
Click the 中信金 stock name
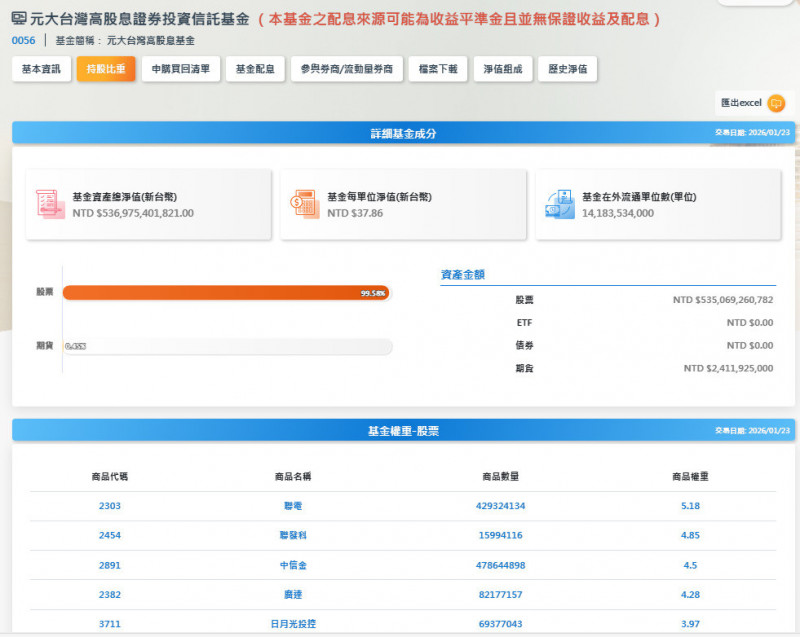pos(293,565)
